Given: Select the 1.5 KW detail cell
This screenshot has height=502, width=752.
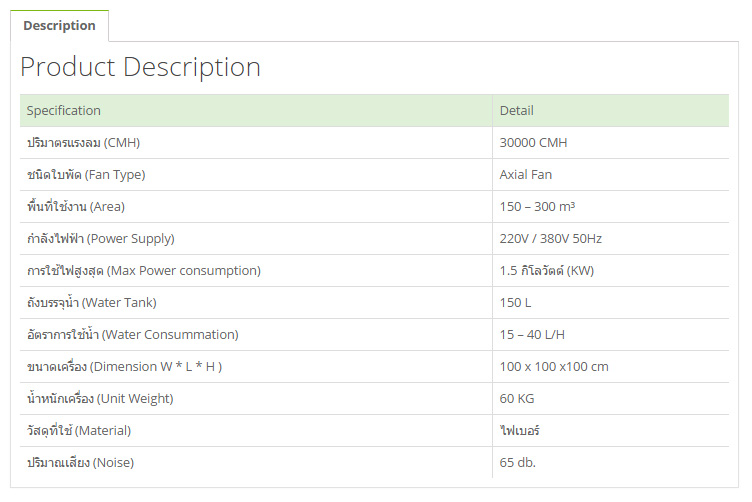Looking at the screenshot, I should [x=611, y=271].
